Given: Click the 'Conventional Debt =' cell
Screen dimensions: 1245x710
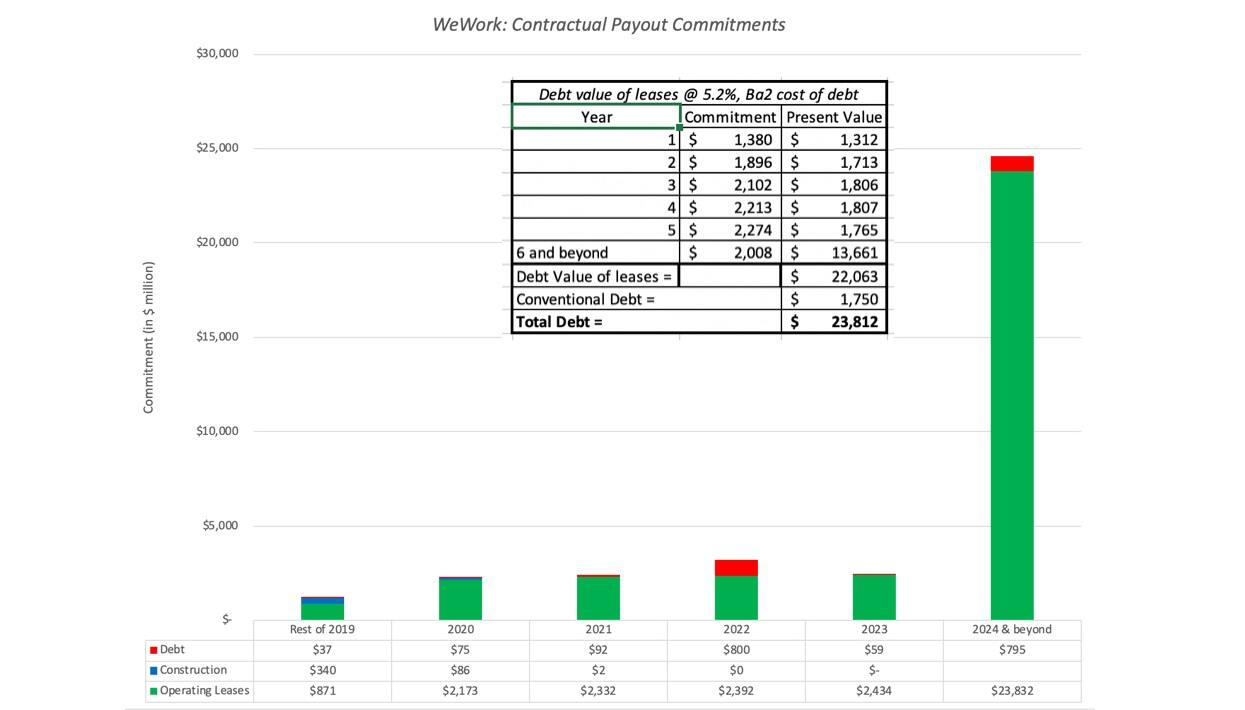Looking at the screenshot, I should pos(645,299).
